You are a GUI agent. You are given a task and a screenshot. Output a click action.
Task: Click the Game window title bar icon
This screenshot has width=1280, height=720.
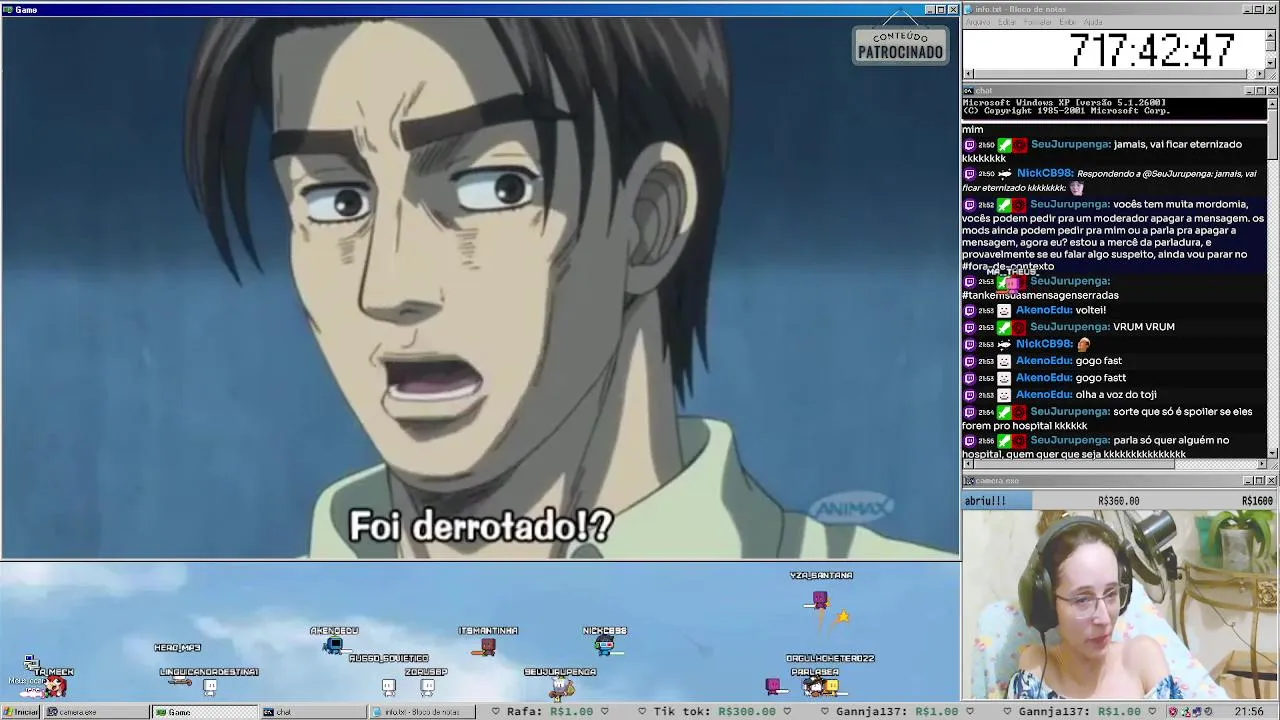[x=8, y=9]
